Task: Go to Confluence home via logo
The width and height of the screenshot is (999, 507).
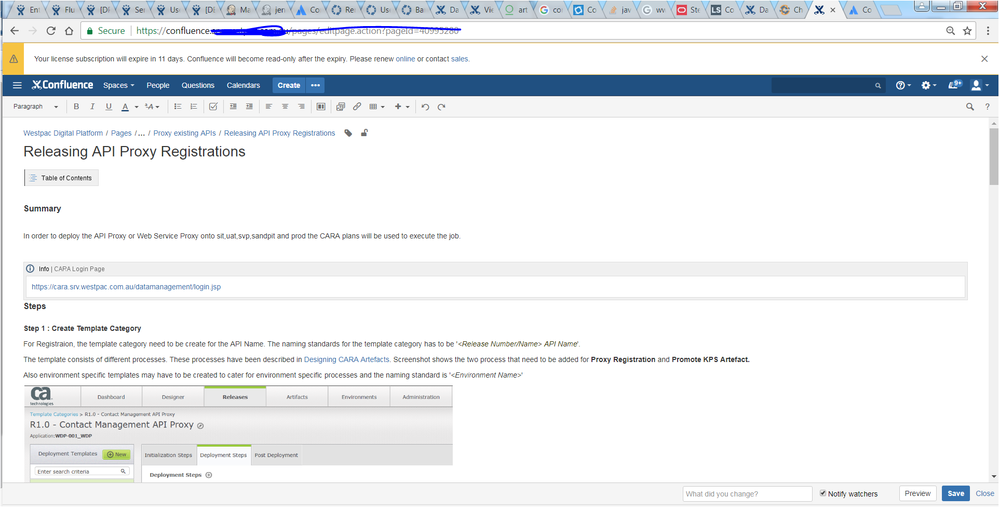Action: click(x=62, y=85)
